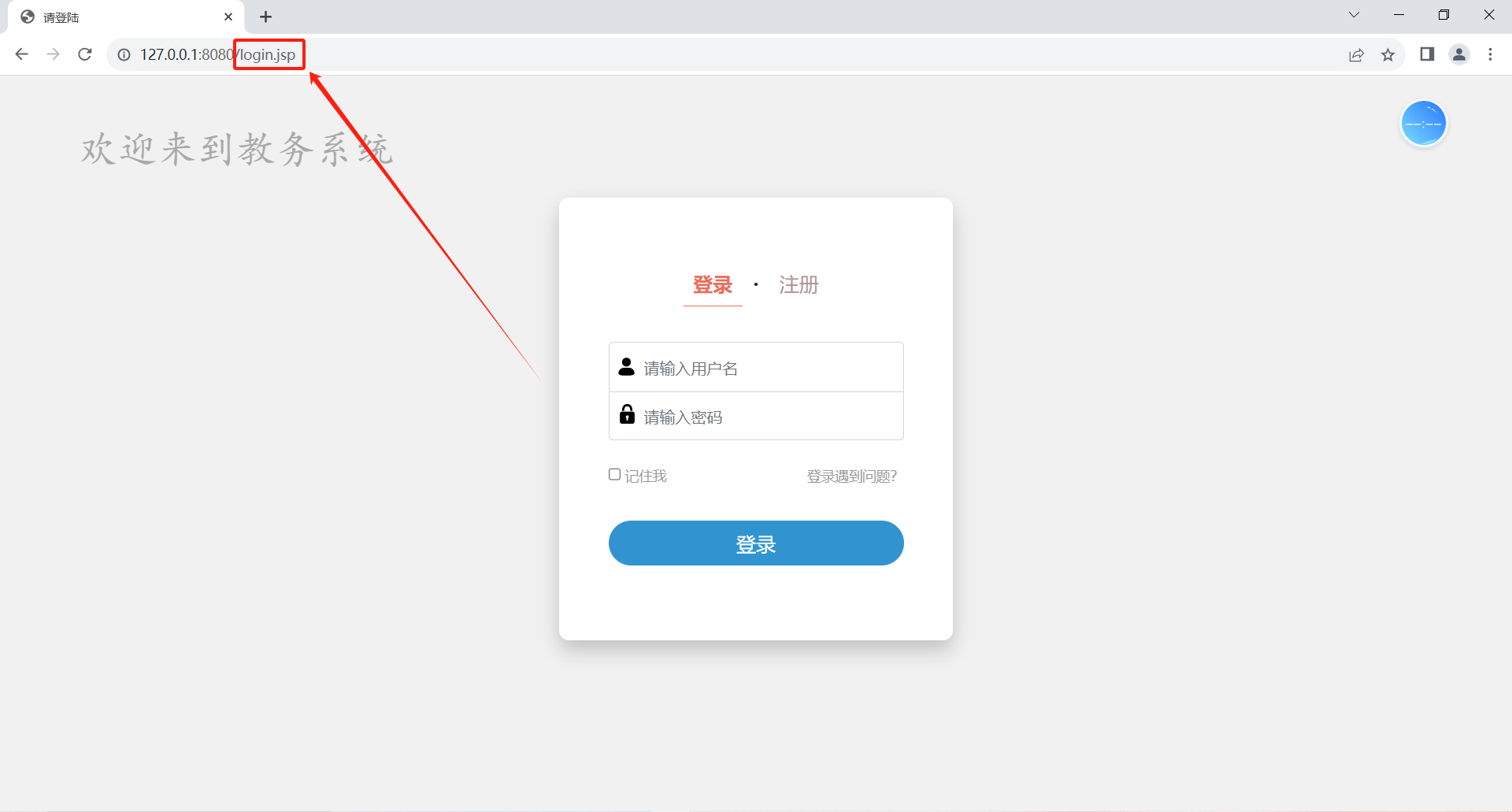Open Chrome three-dot menu

click(1490, 54)
